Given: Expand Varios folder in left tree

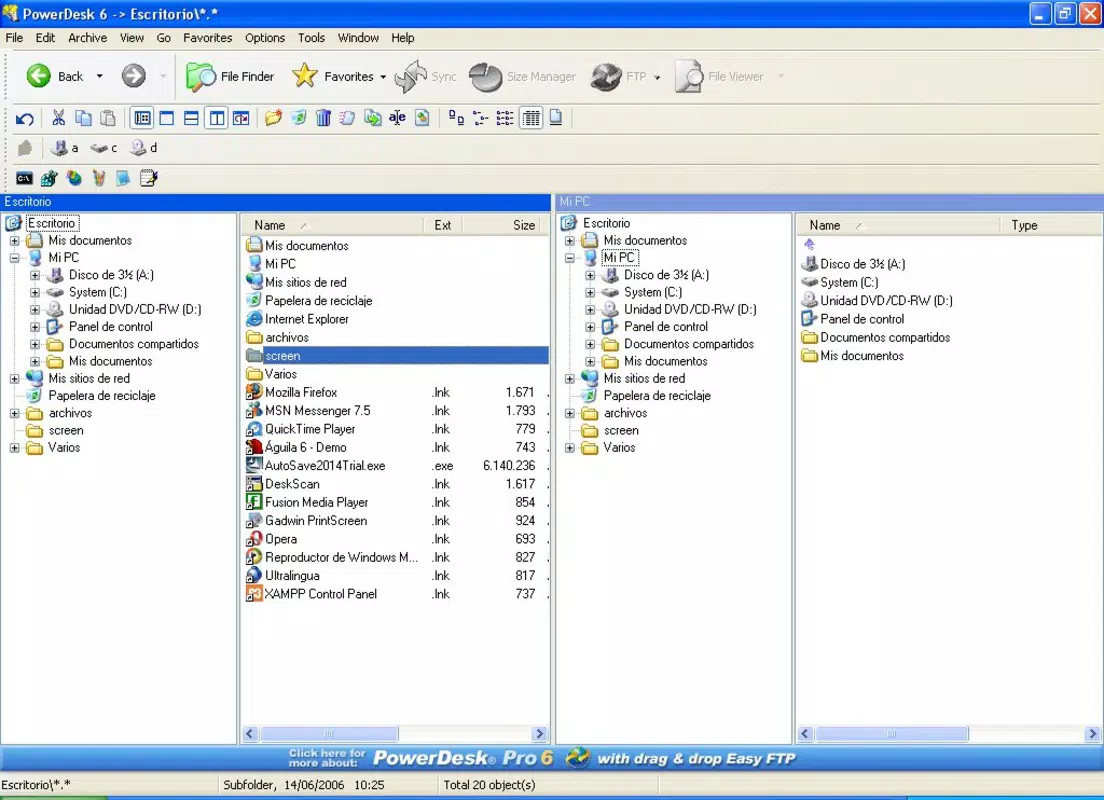Looking at the screenshot, I should click(14, 447).
